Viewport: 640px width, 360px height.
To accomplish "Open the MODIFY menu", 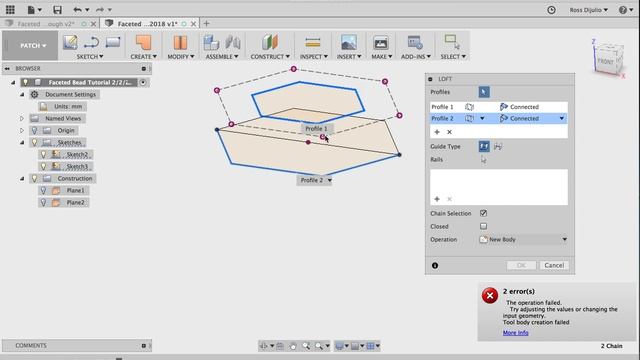I will (x=180, y=57).
